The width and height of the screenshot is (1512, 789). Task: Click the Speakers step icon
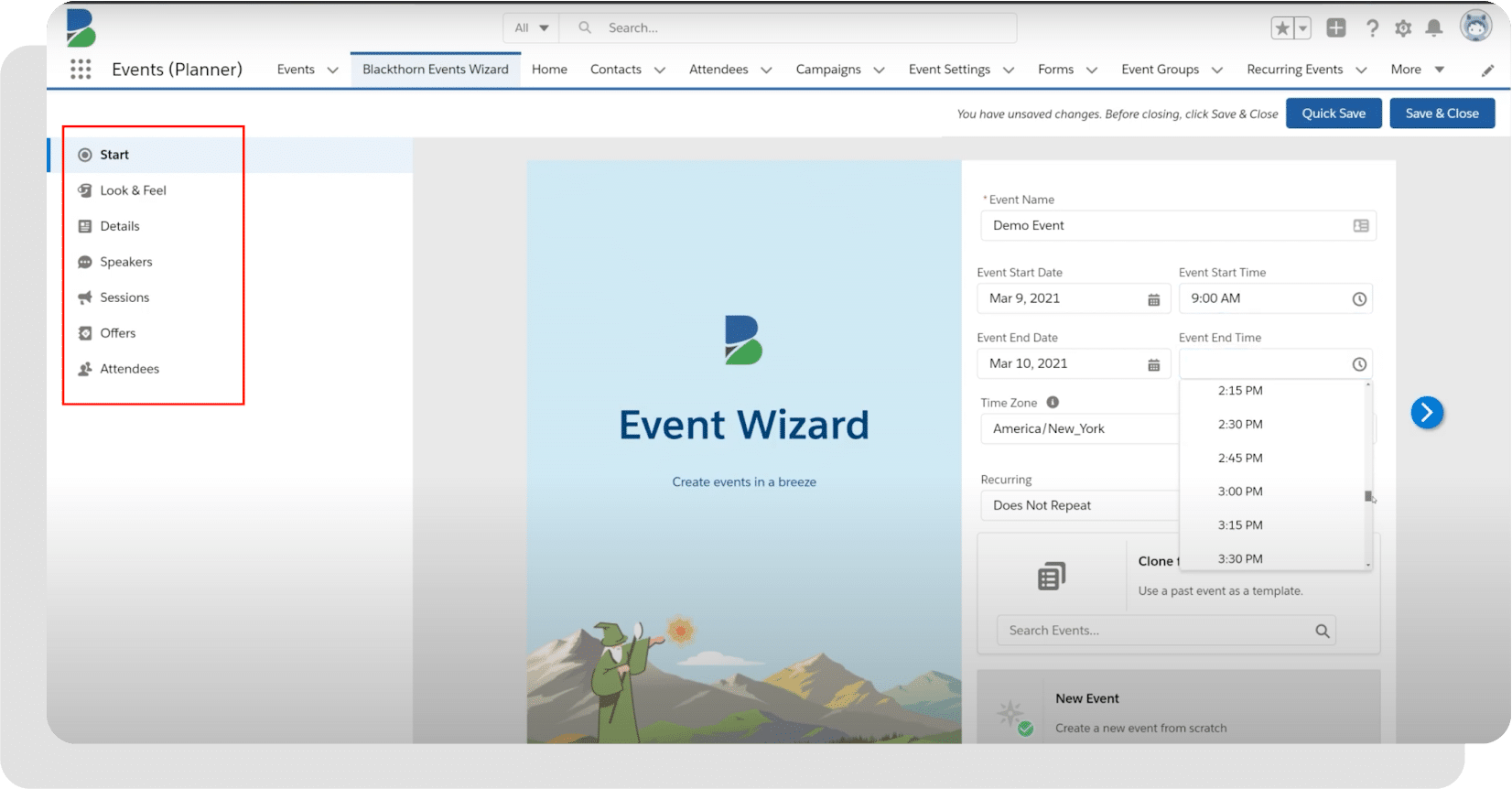85,262
